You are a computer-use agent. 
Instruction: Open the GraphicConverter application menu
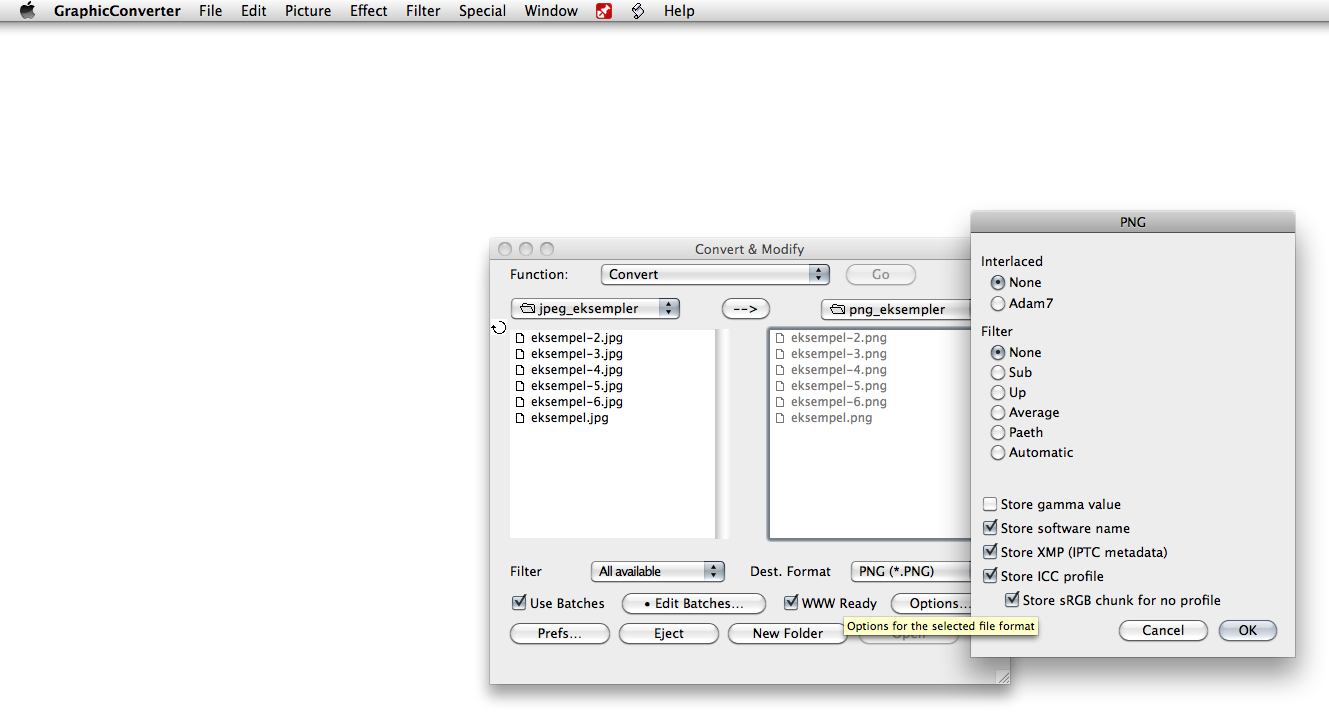tap(117, 11)
